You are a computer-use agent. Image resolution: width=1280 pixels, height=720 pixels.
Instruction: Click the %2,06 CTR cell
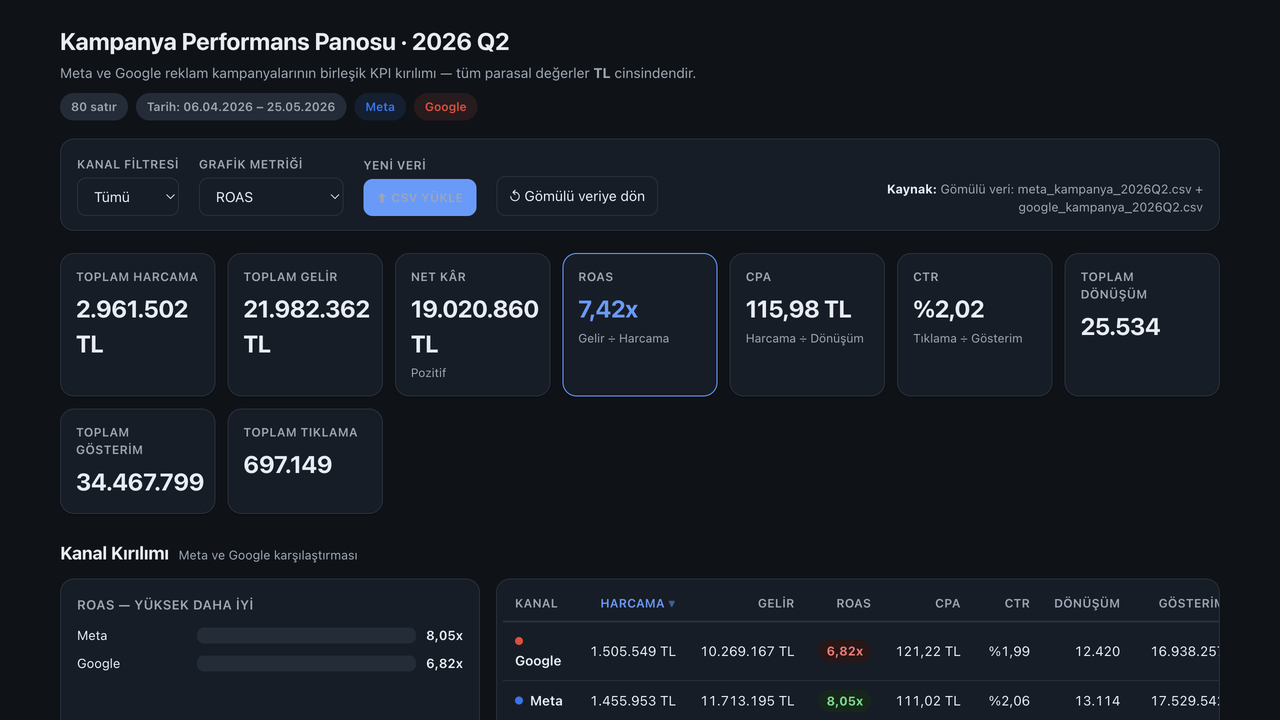pyautogui.click(x=1010, y=701)
